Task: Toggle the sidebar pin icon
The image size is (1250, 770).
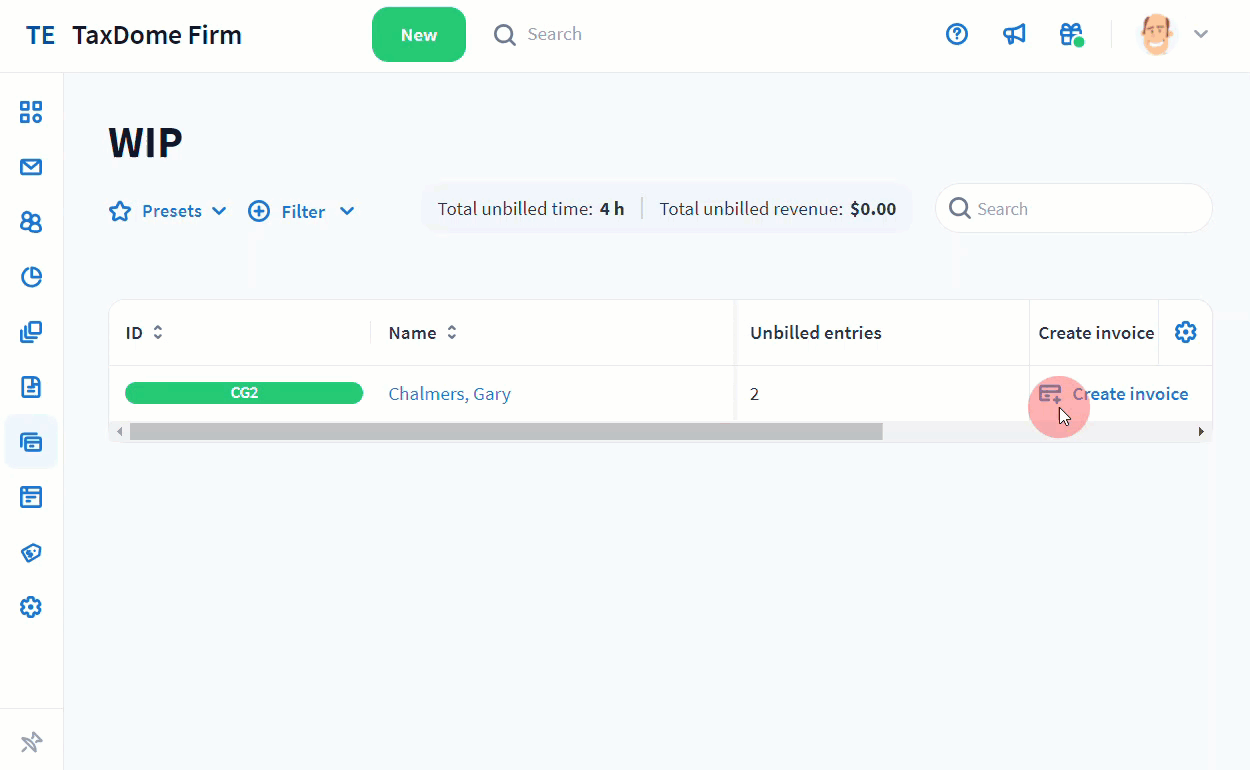Action: point(31,742)
